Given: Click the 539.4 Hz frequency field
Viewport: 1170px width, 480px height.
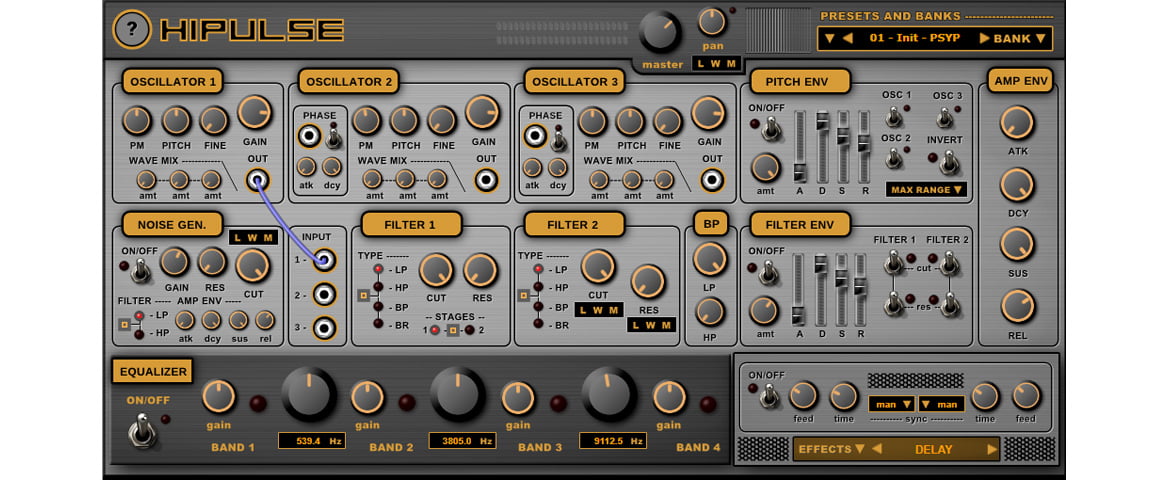Looking at the screenshot, I should (x=312, y=440).
